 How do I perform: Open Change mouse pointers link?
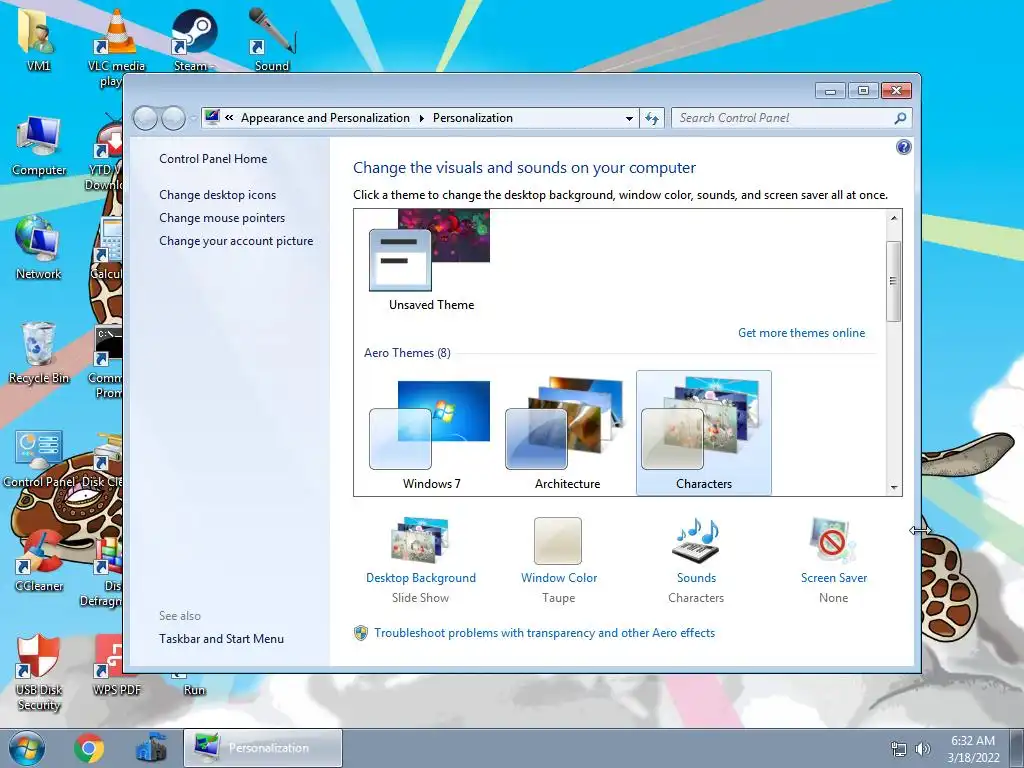(222, 217)
